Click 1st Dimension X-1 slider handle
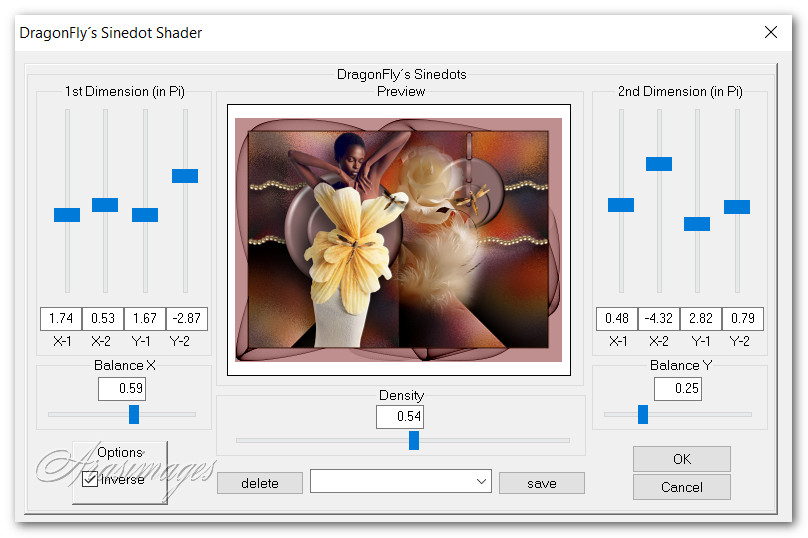The height and width of the screenshot is (538, 808). (x=67, y=215)
